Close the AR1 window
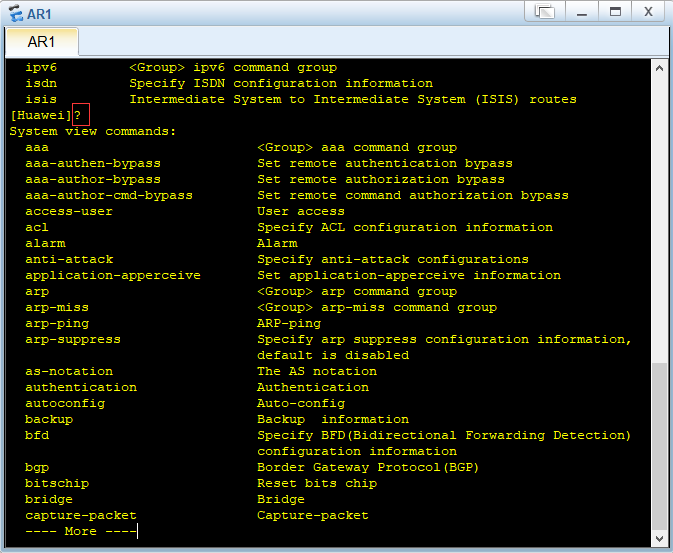673x553 pixels. (x=648, y=12)
